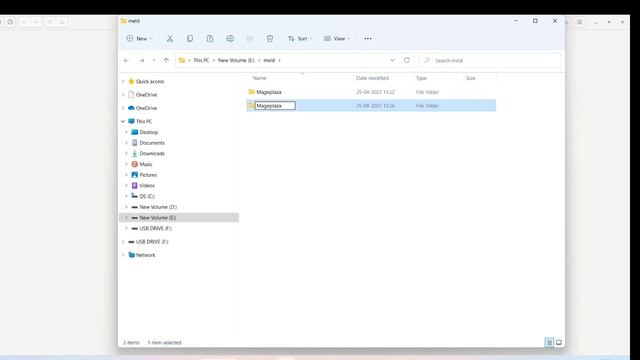This screenshot has width=640, height=360.
Task: Sort by Name column header
Action: click(x=259, y=78)
